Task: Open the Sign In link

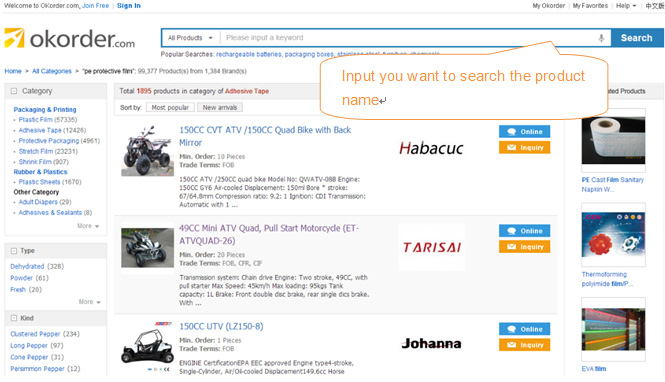Action: point(129,6)
